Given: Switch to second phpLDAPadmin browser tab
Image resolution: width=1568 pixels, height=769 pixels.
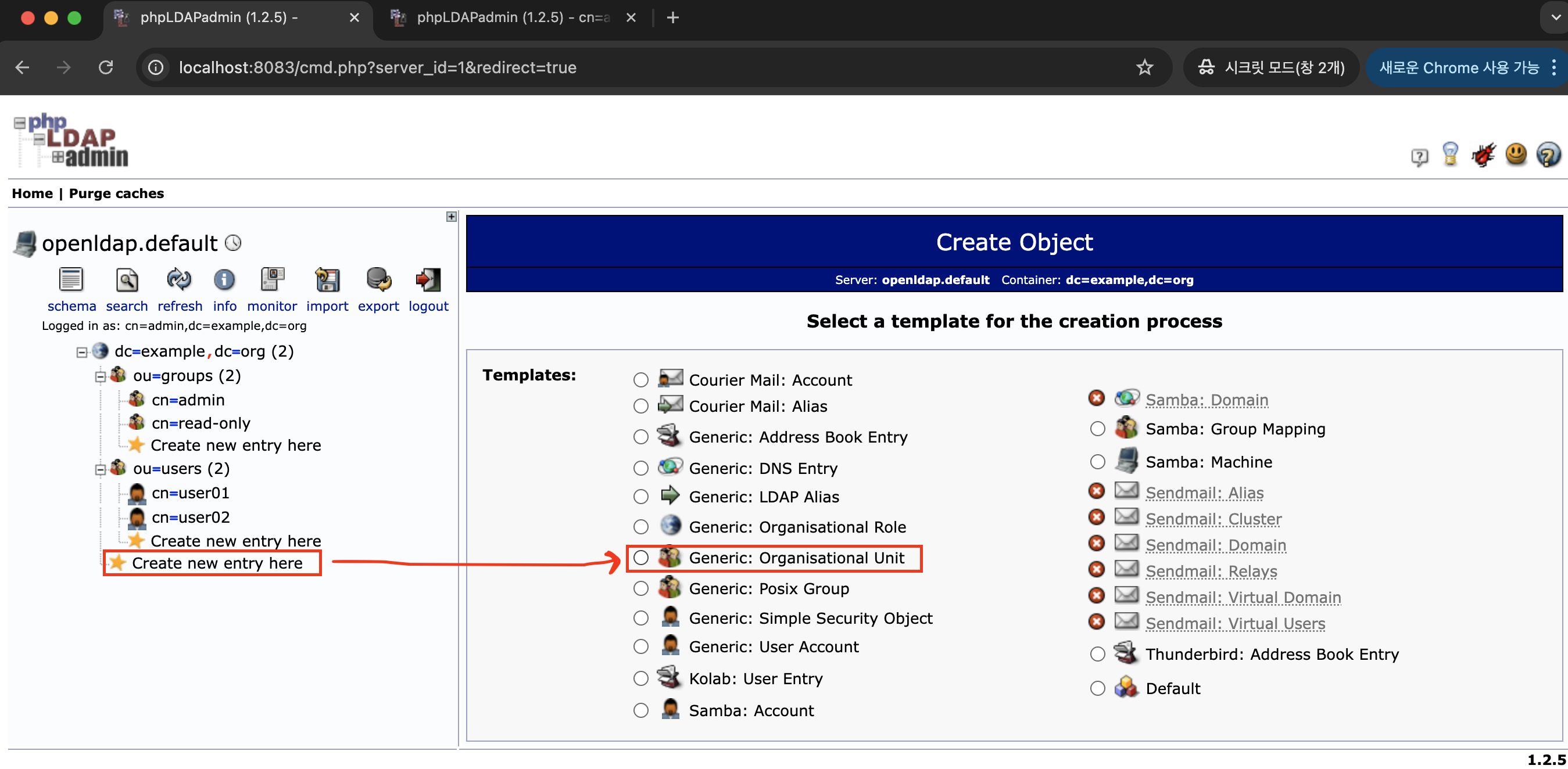Looking at the screenshot, I should (x=511, y=17).
